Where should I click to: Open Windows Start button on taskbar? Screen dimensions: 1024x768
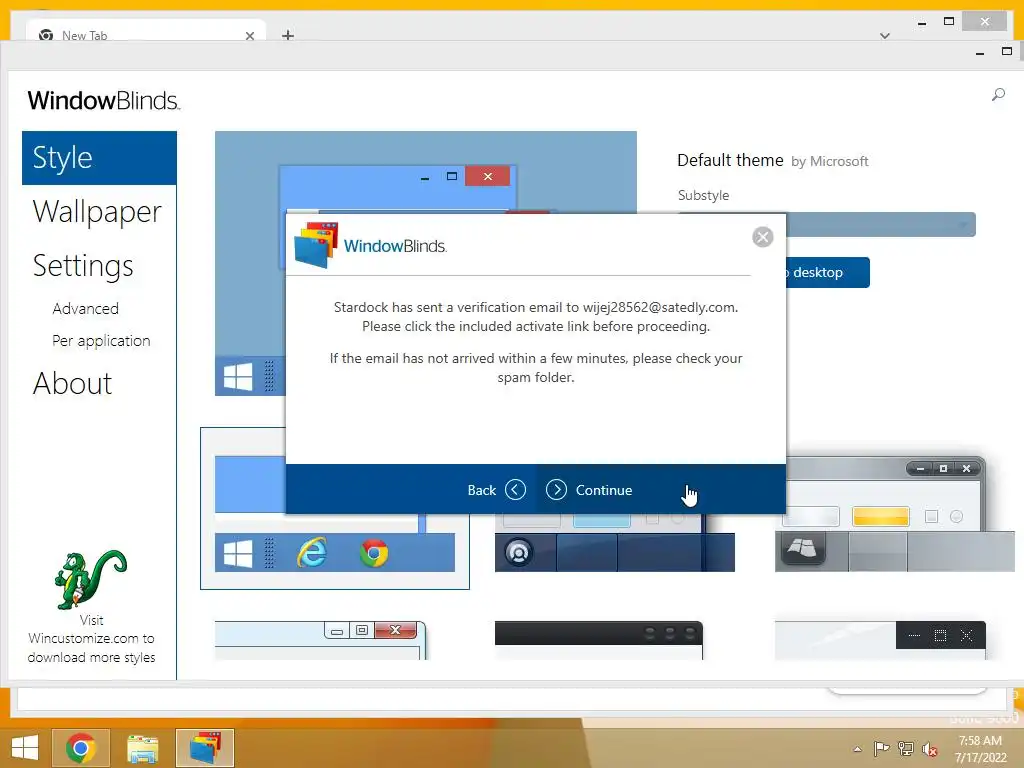(25, 748)
